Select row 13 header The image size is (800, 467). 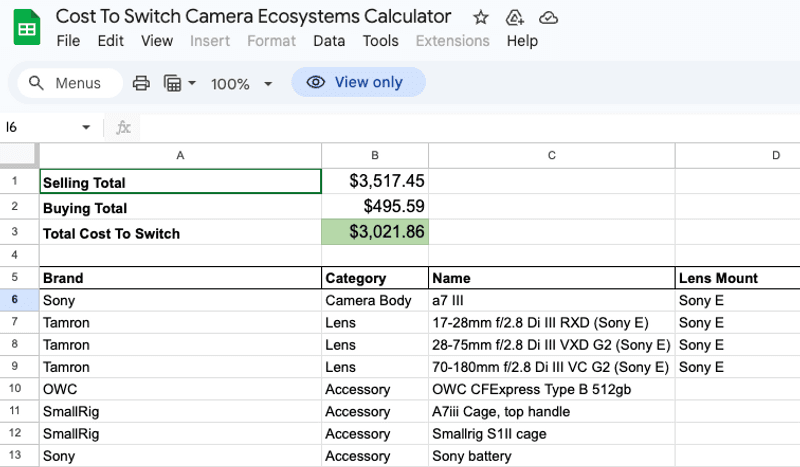pos(19,455)
